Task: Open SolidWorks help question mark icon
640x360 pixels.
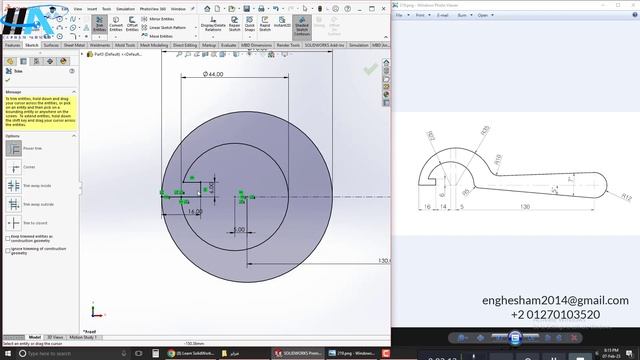Action: pyautogui.click(x=347, y=9)
